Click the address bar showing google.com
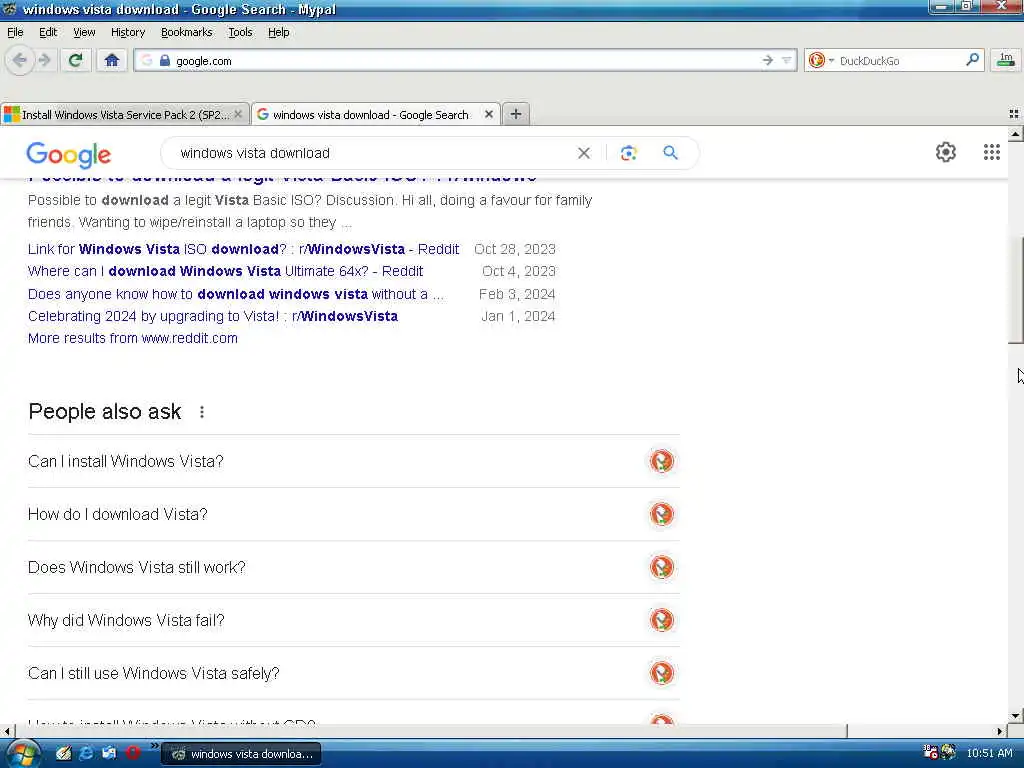 click(464, 61)
